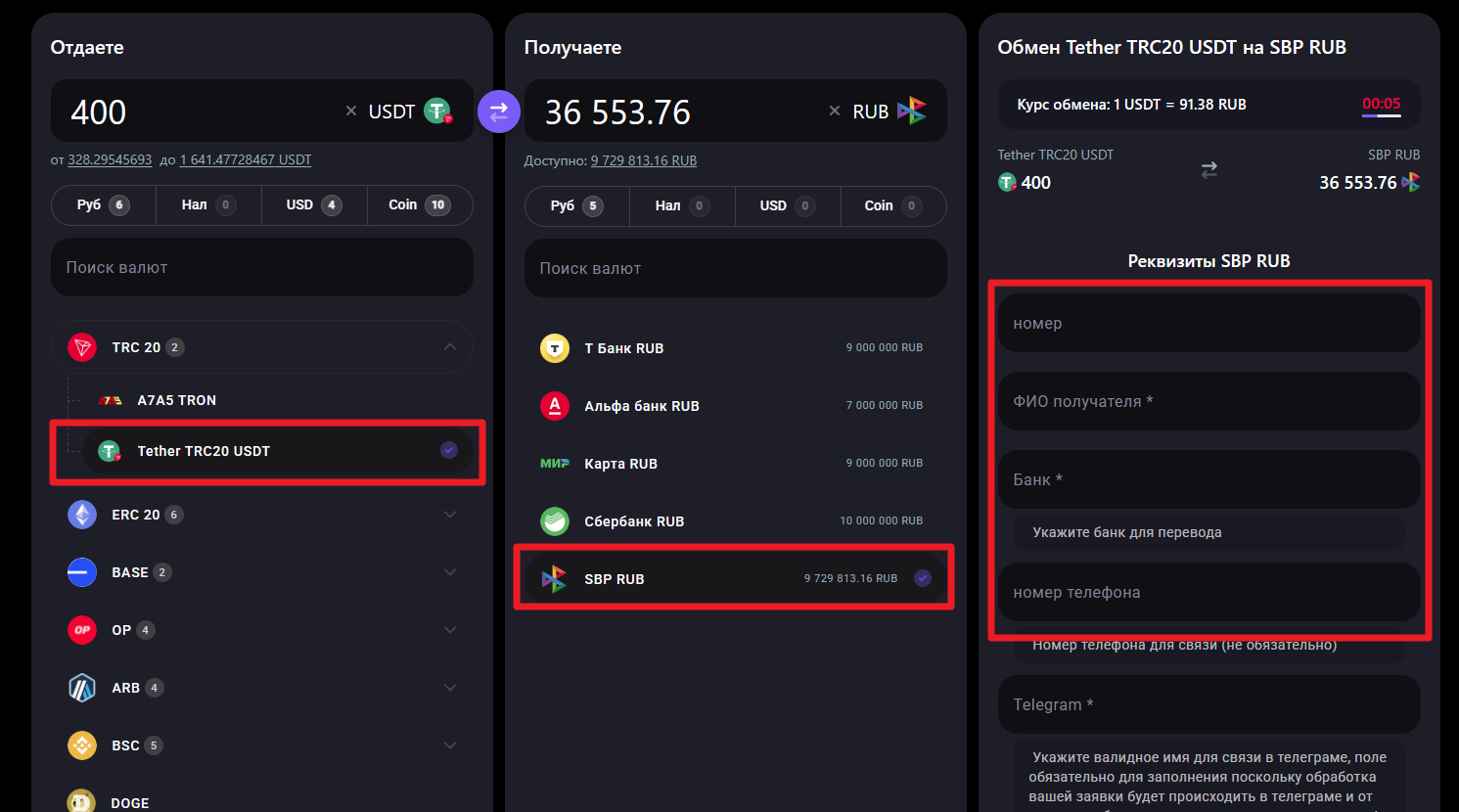Screen dimensions: 1459x812
Task: Open the Руб tab in Получаете panel
Action: pos(576,206)
